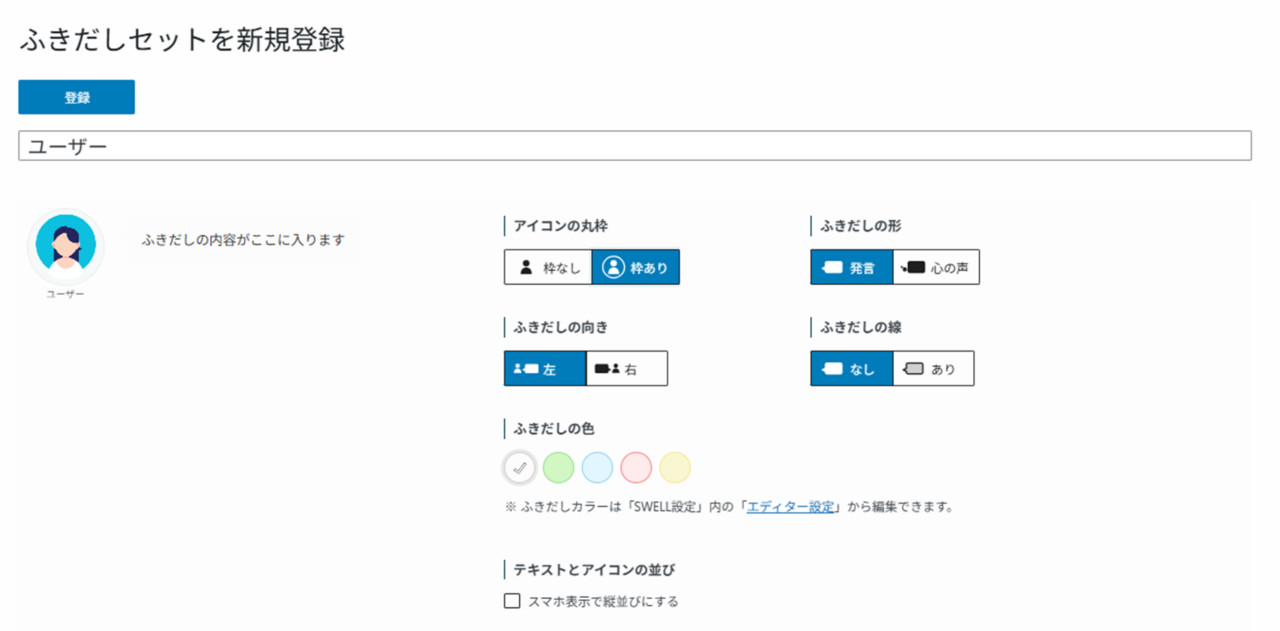Choose 心の声 thought balloon shape

[x=936, y=267]
